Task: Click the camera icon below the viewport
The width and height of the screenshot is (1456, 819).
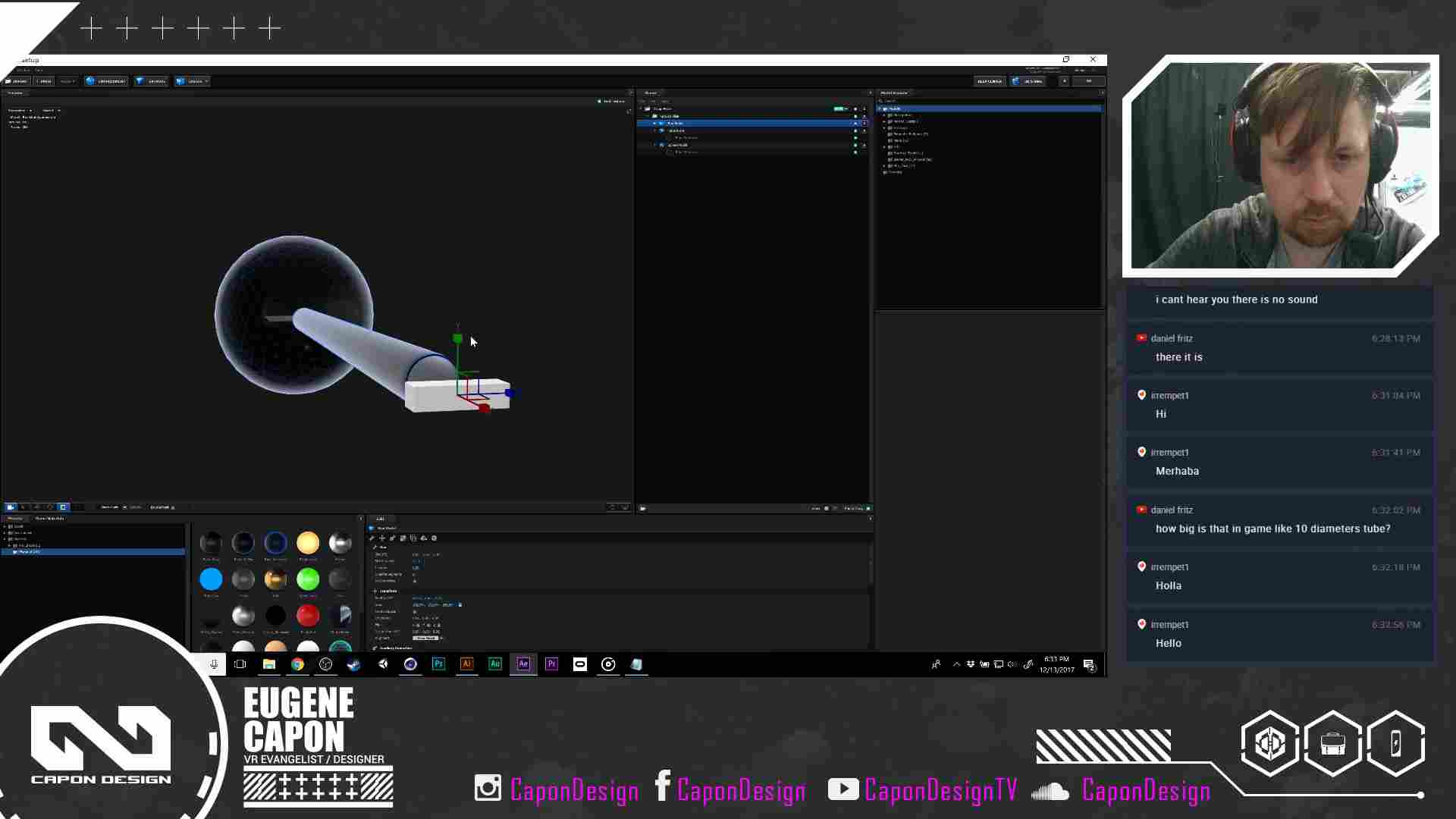Action: tap(10, 507)
